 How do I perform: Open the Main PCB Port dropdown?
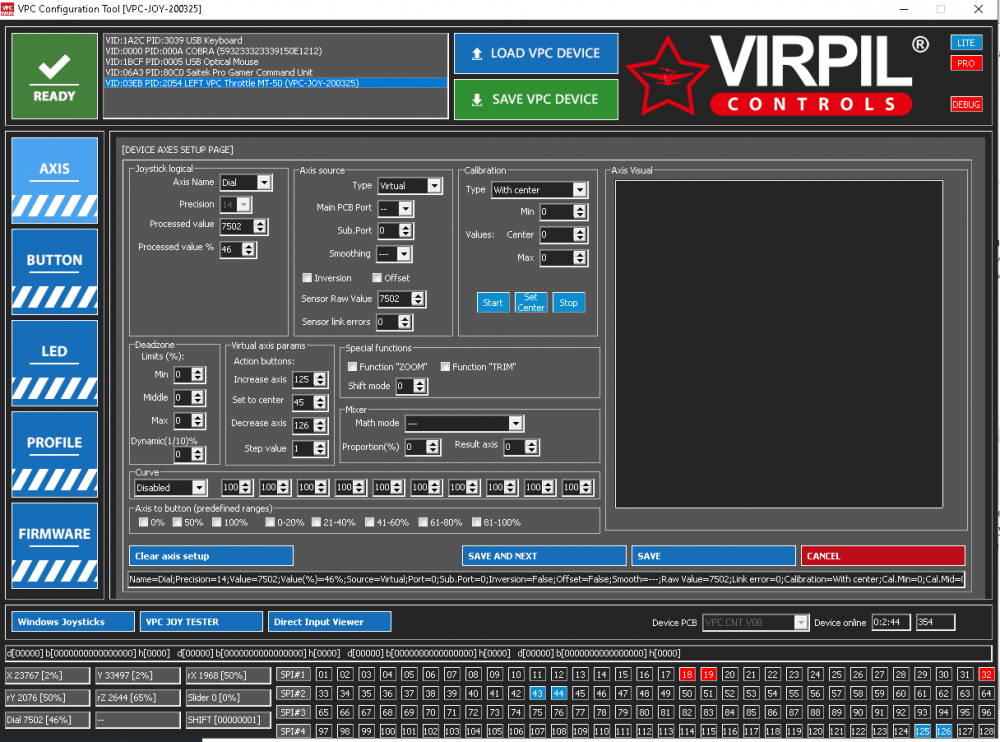406,209
